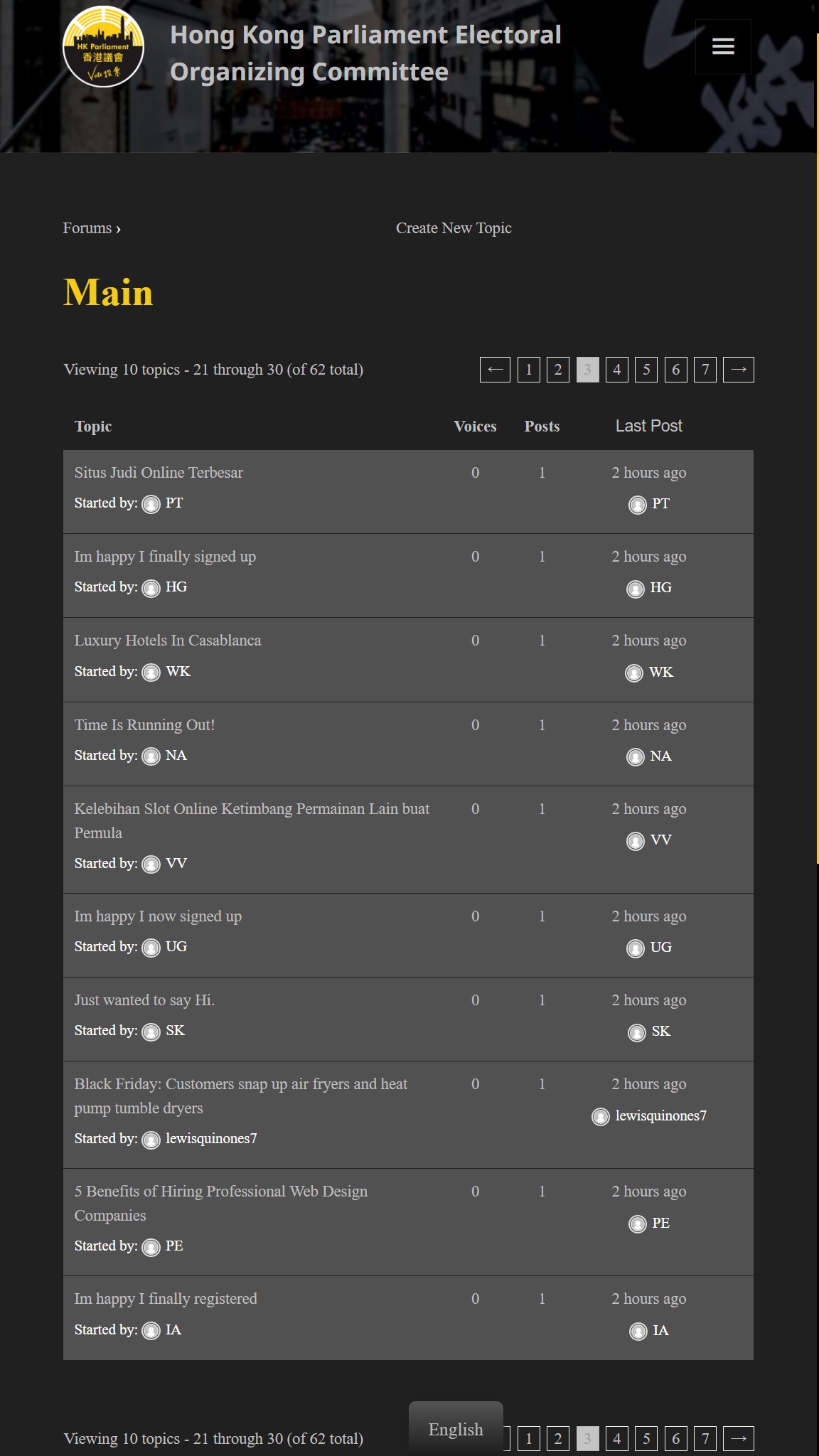This screenshot has height=1456, width=819.
Task: Open topic Just wanted to say Hi.
Action: 144,1000
